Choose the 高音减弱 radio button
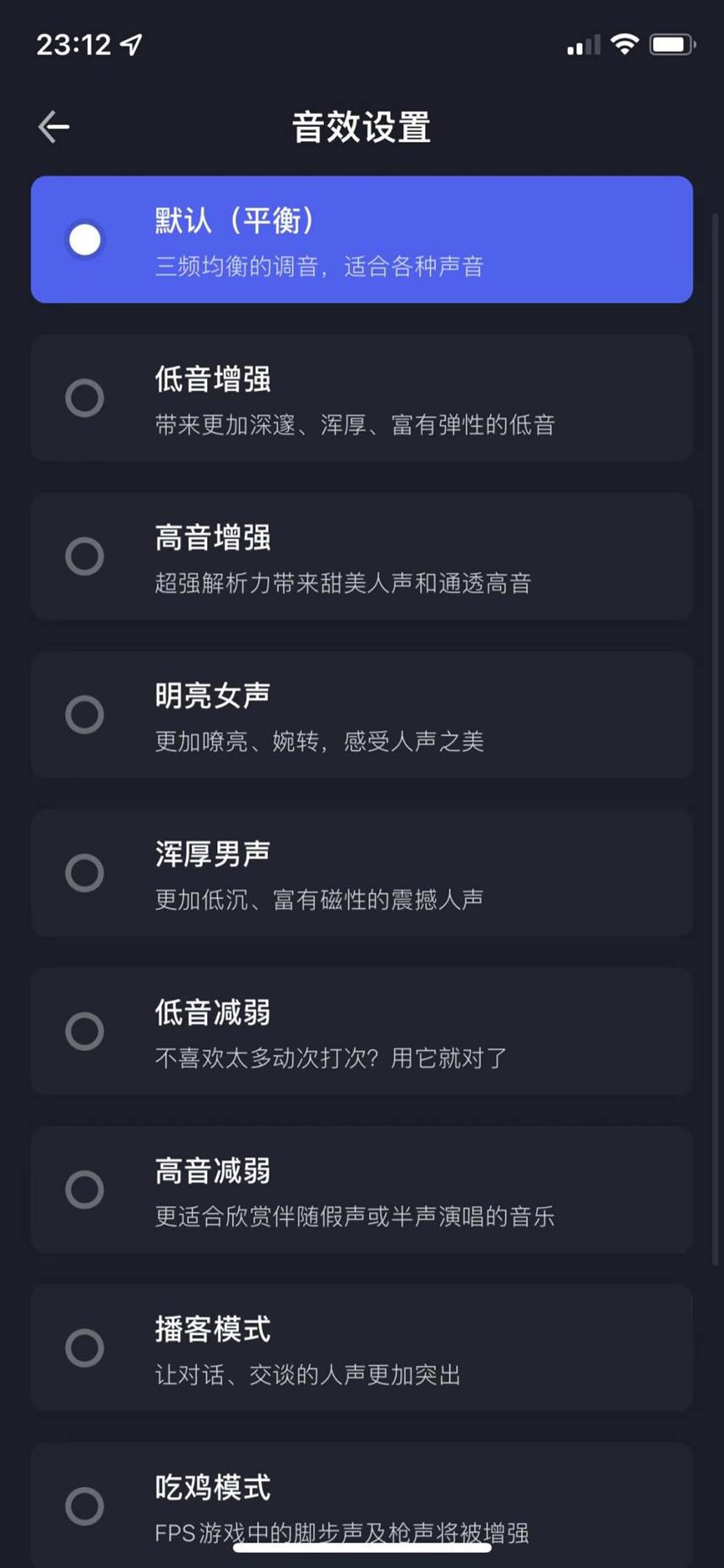Screen dimensions: 724x1568 pos(84,1190)
